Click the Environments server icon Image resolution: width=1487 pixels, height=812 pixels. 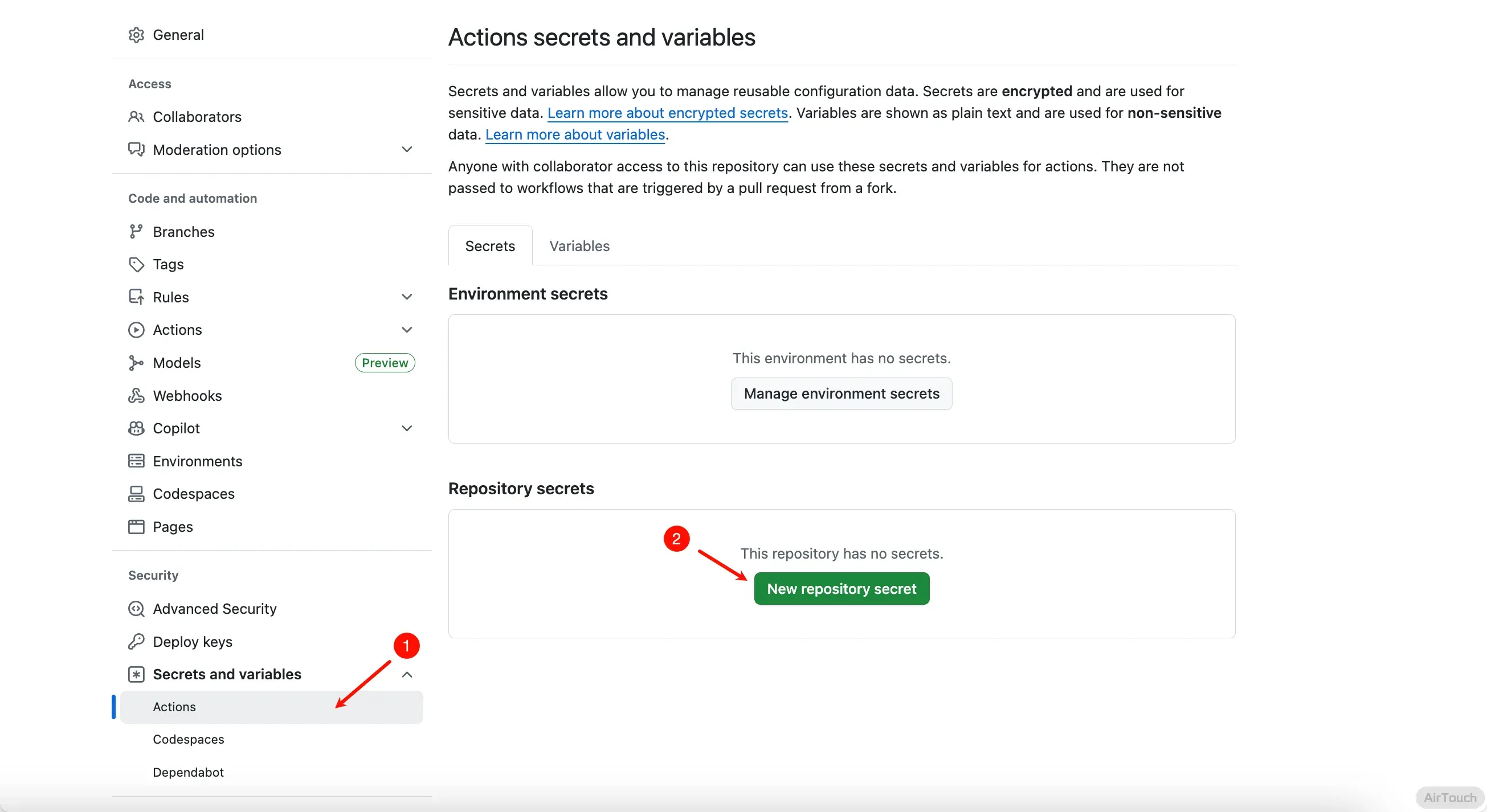coord(136,461)
